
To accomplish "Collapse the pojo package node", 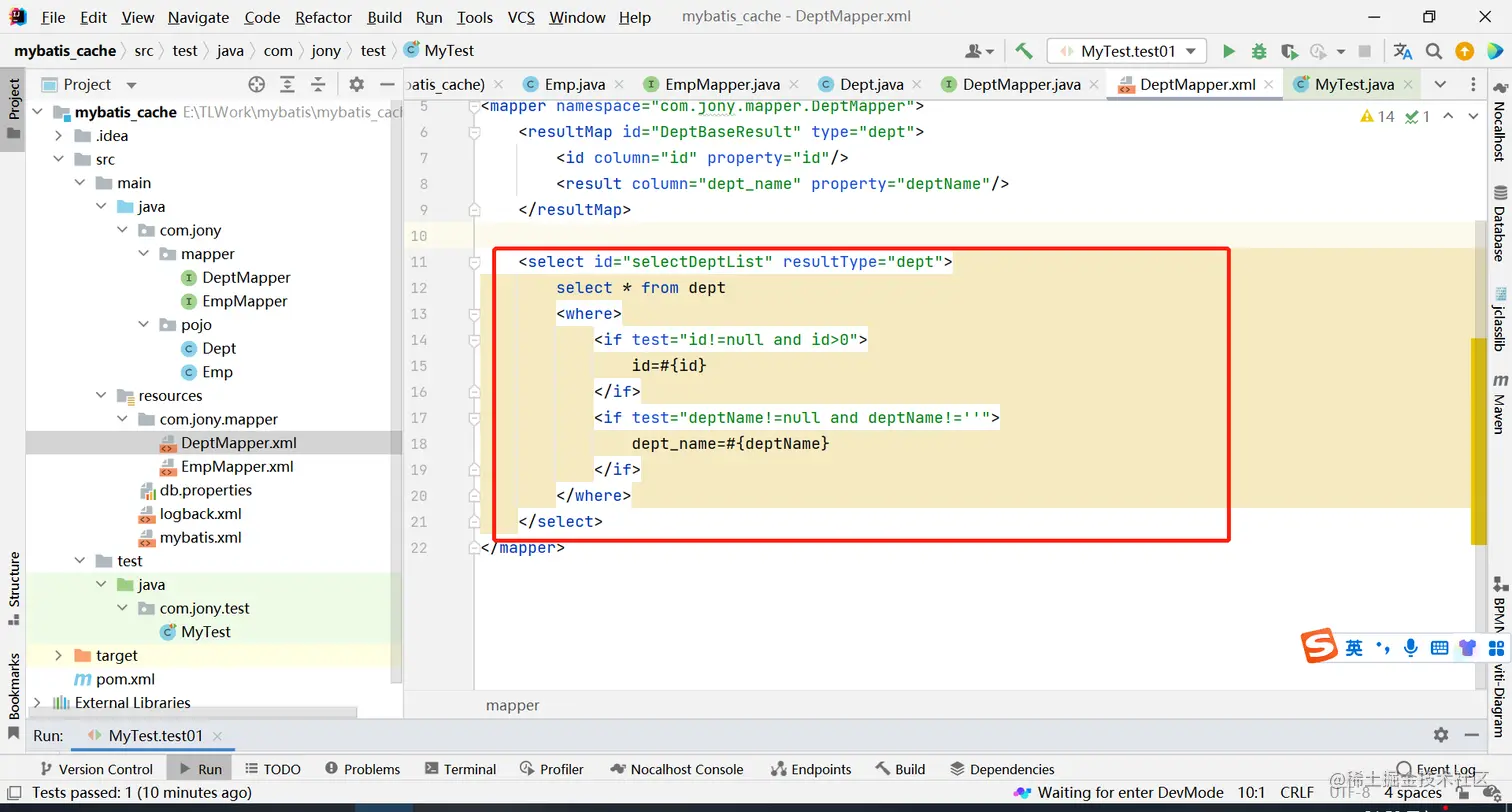I will 144,324.
